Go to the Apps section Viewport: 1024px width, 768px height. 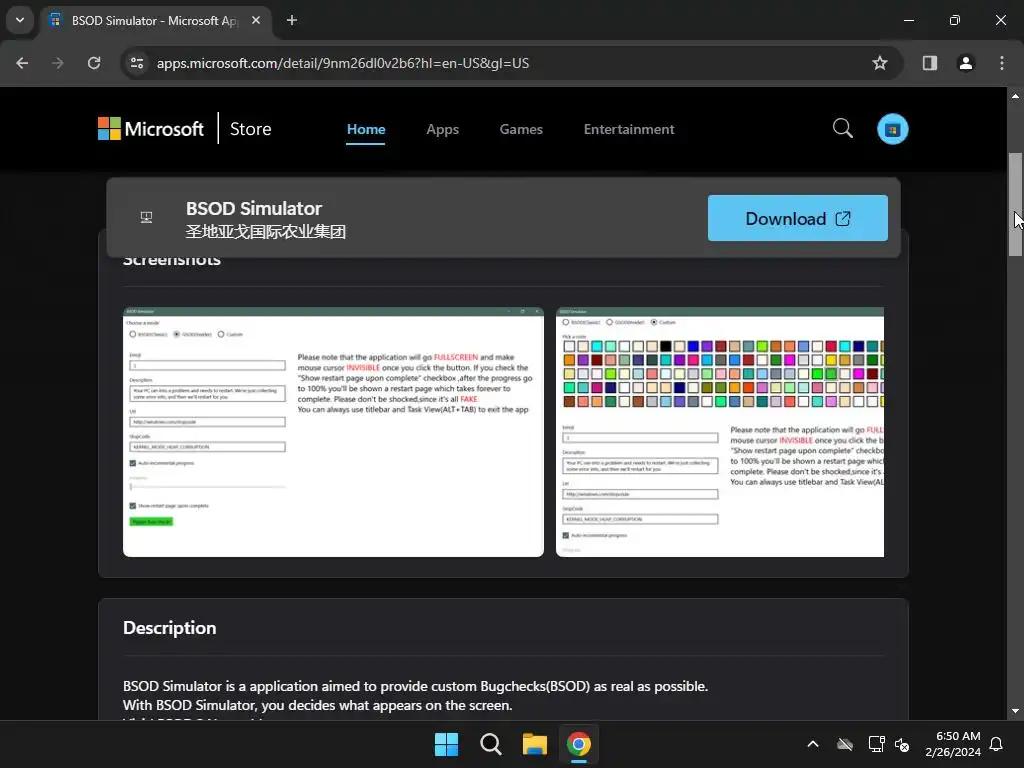442,129
